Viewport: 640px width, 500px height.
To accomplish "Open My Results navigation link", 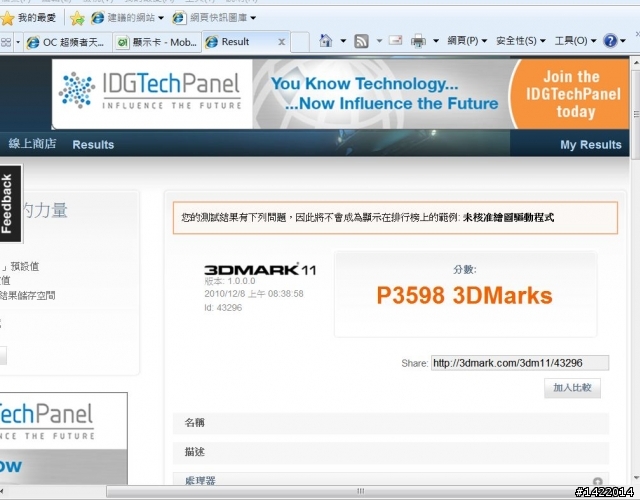I will pyautogui.click(x=591, y=144).
